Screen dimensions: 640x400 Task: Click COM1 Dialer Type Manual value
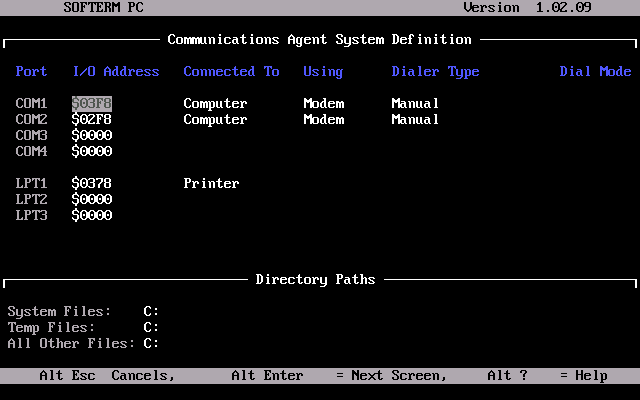point(415,103)
